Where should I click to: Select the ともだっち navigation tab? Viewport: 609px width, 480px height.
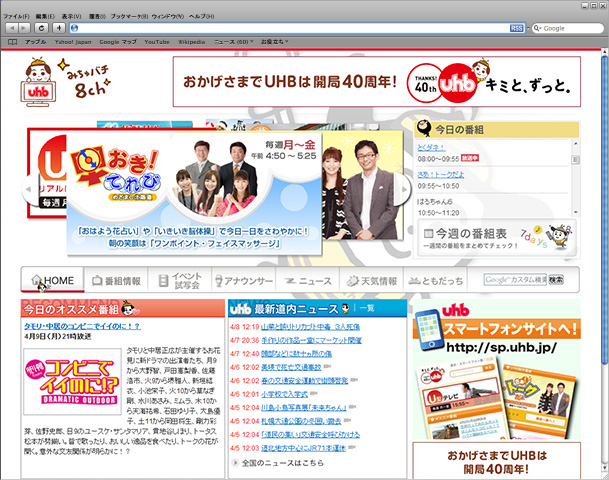click(x=435, y=280)
